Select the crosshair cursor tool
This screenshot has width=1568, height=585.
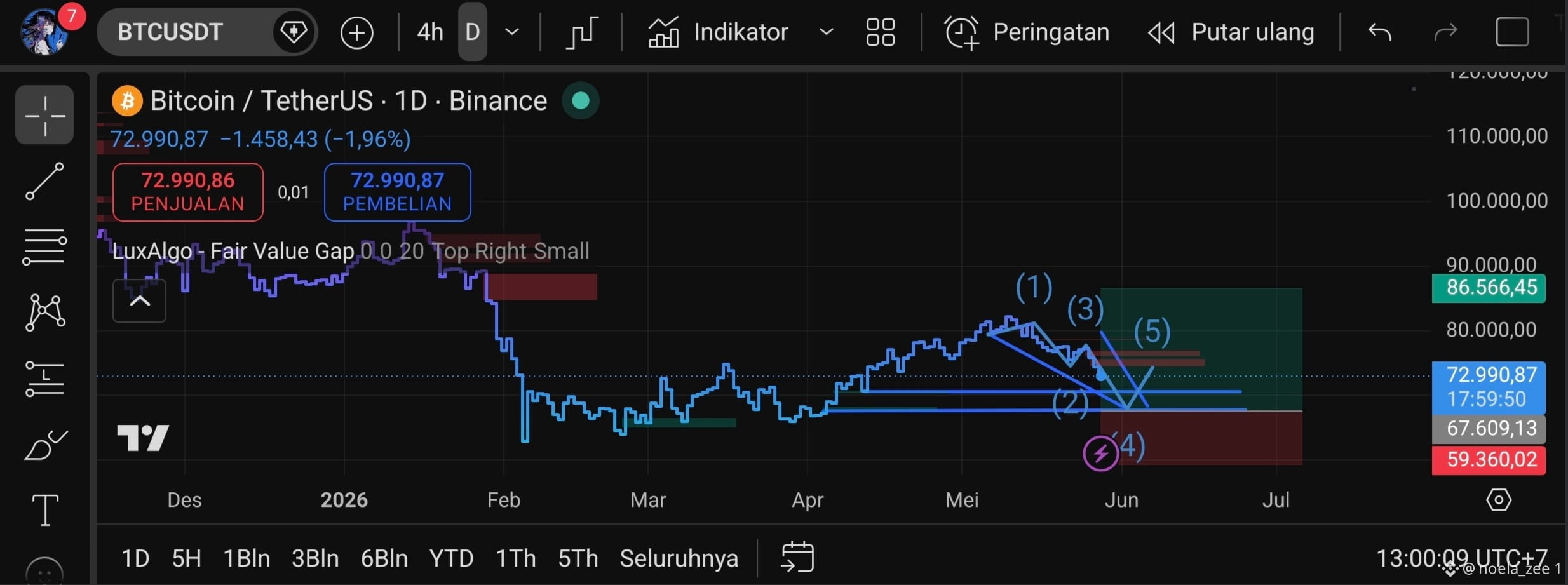[x=44, y=115]
